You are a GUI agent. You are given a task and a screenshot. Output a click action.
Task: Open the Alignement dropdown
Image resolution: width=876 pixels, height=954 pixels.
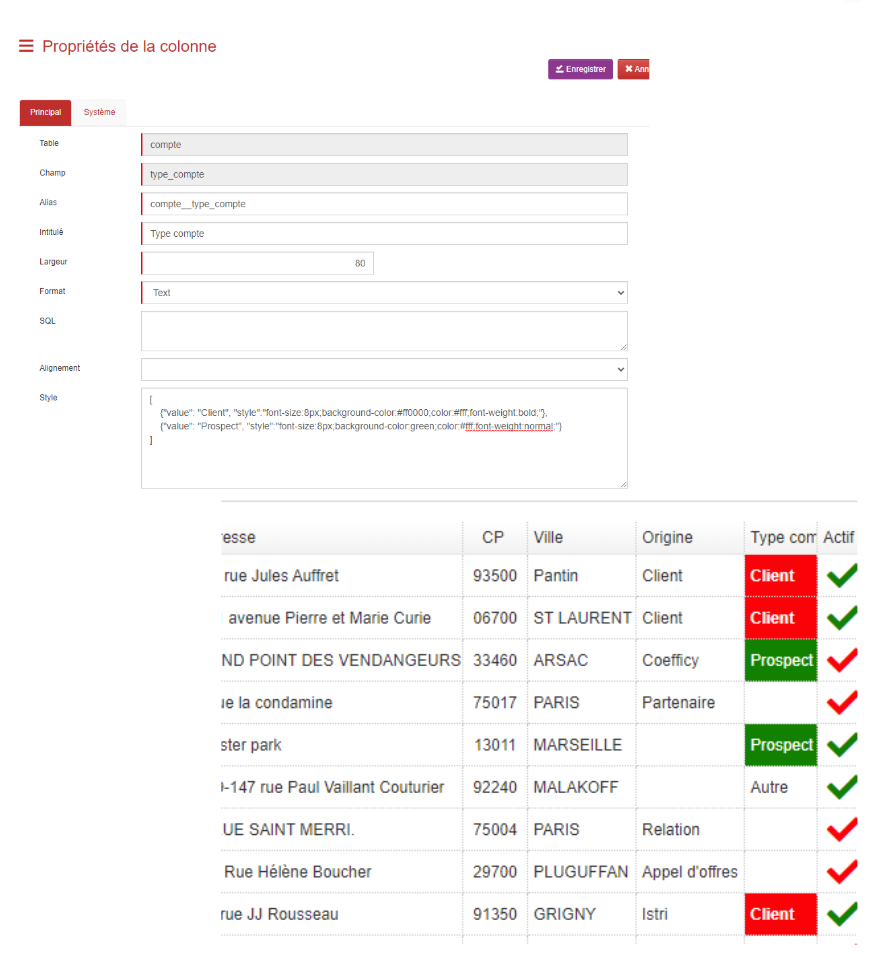point(384,369)
